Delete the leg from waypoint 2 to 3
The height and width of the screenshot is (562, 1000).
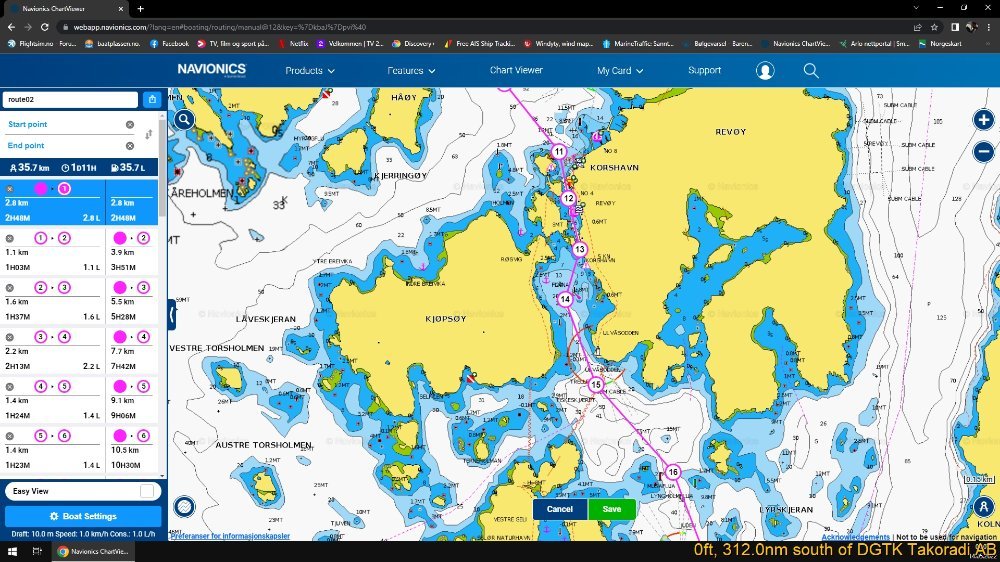coord(10,288)
